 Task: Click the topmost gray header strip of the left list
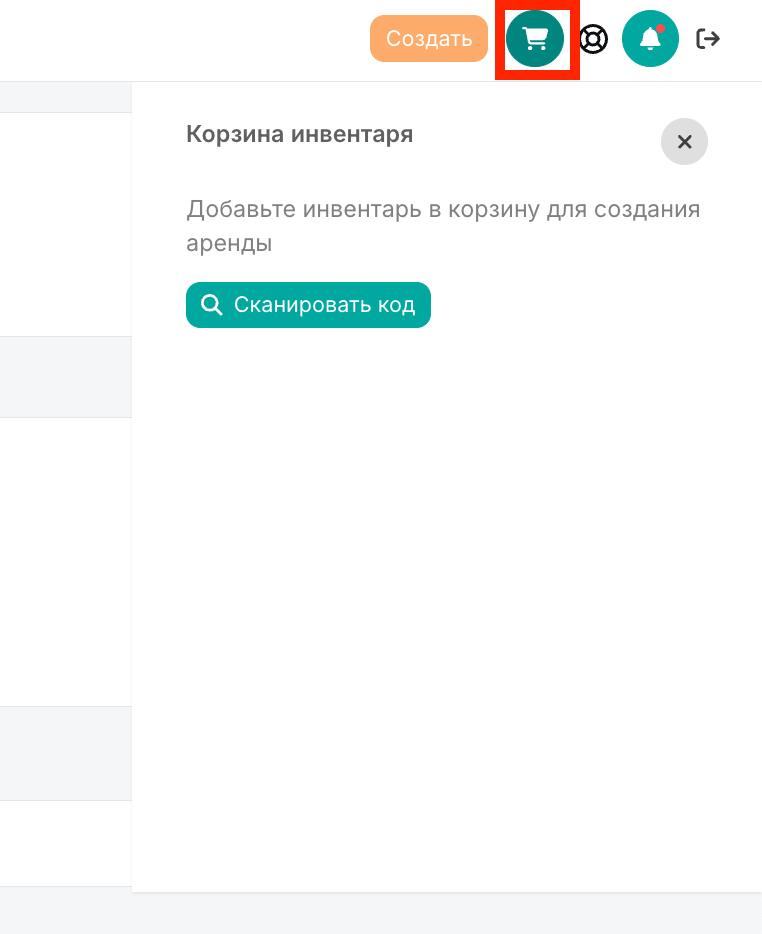tap(66, 97)
